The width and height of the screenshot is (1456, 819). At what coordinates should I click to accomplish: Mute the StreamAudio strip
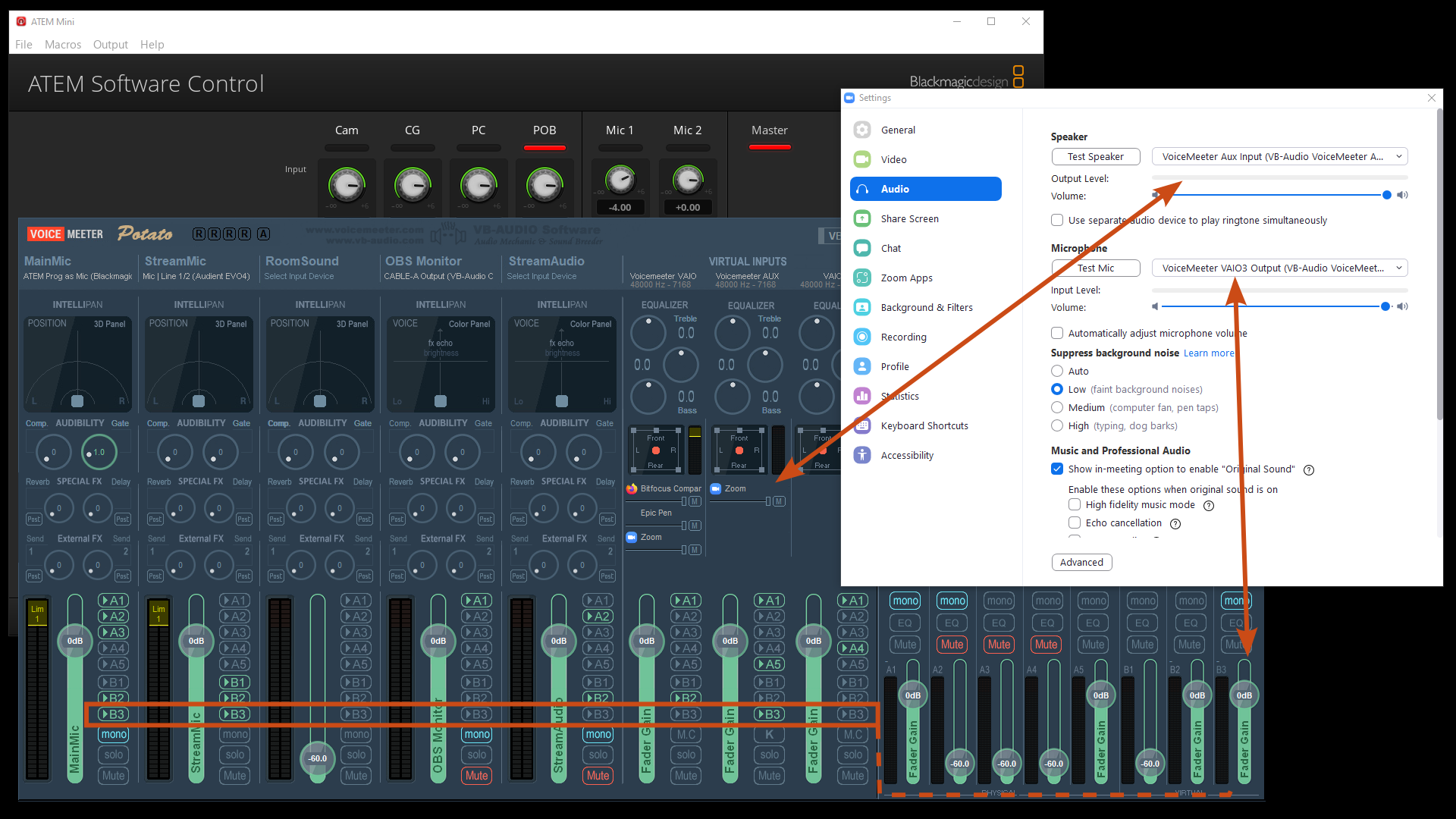coord(598,776)
